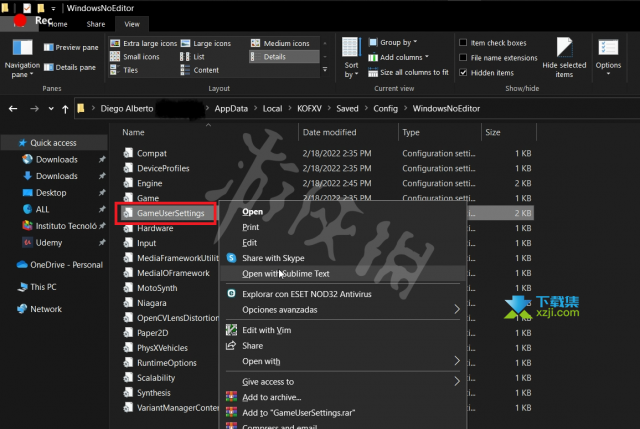The width and height of the screenshot is (640, 429).
Task: Open the Options dropdown in ribbon
Action: 608,58
